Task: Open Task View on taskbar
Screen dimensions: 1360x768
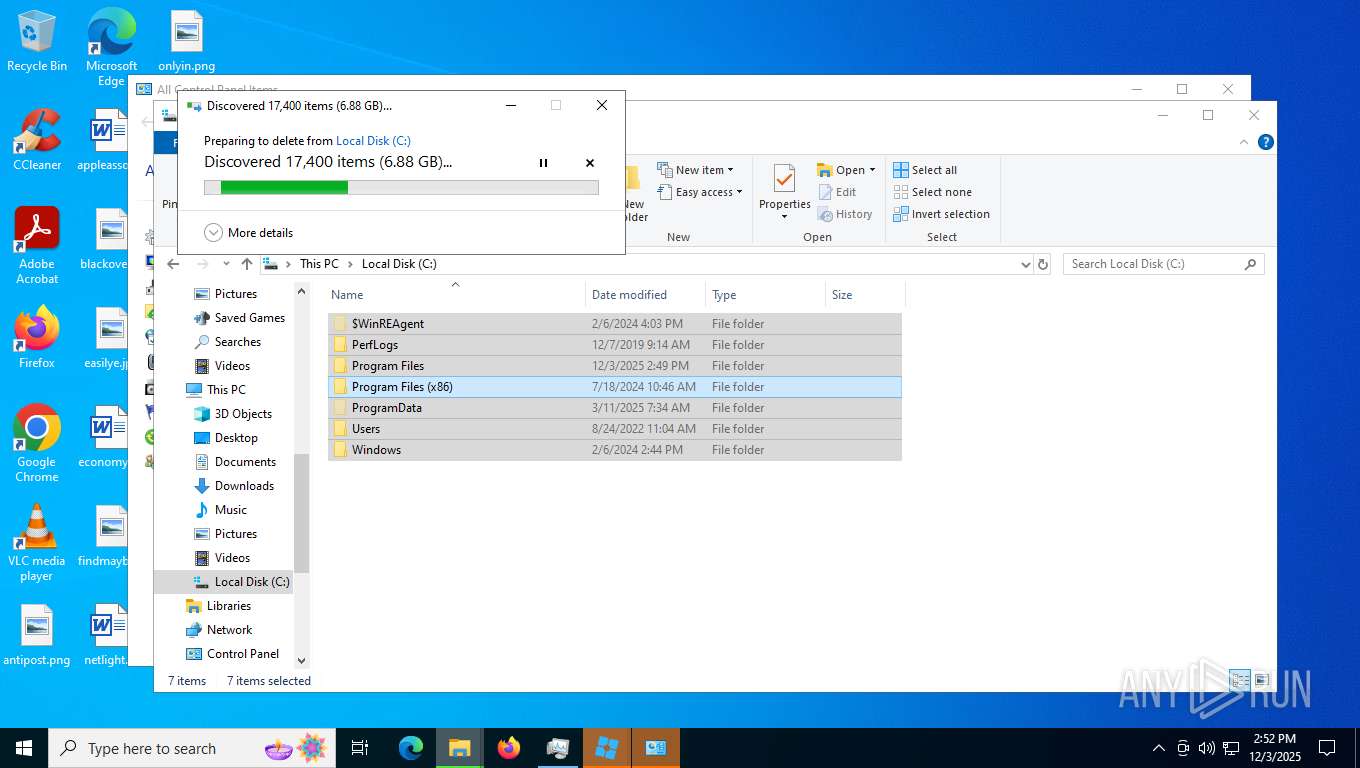Action: click(360, 748)
